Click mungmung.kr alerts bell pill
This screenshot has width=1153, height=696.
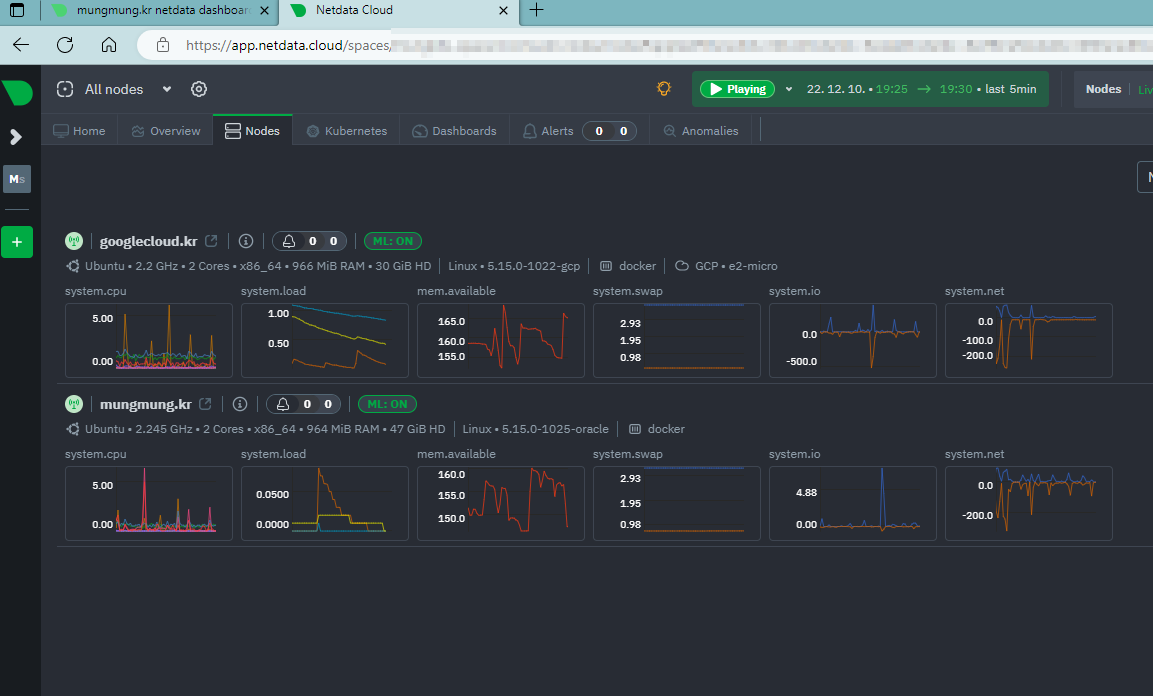[304, 404]
